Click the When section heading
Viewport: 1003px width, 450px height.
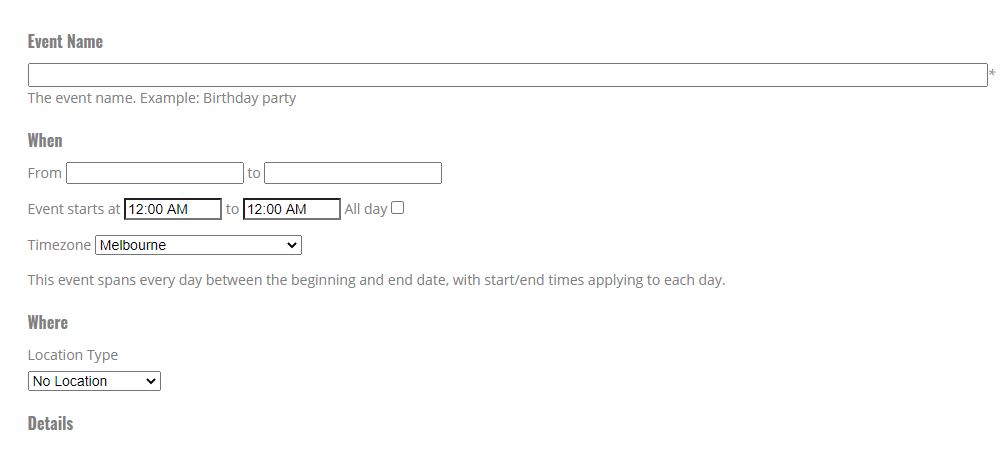pyautogui.click(x=45, y=141)
